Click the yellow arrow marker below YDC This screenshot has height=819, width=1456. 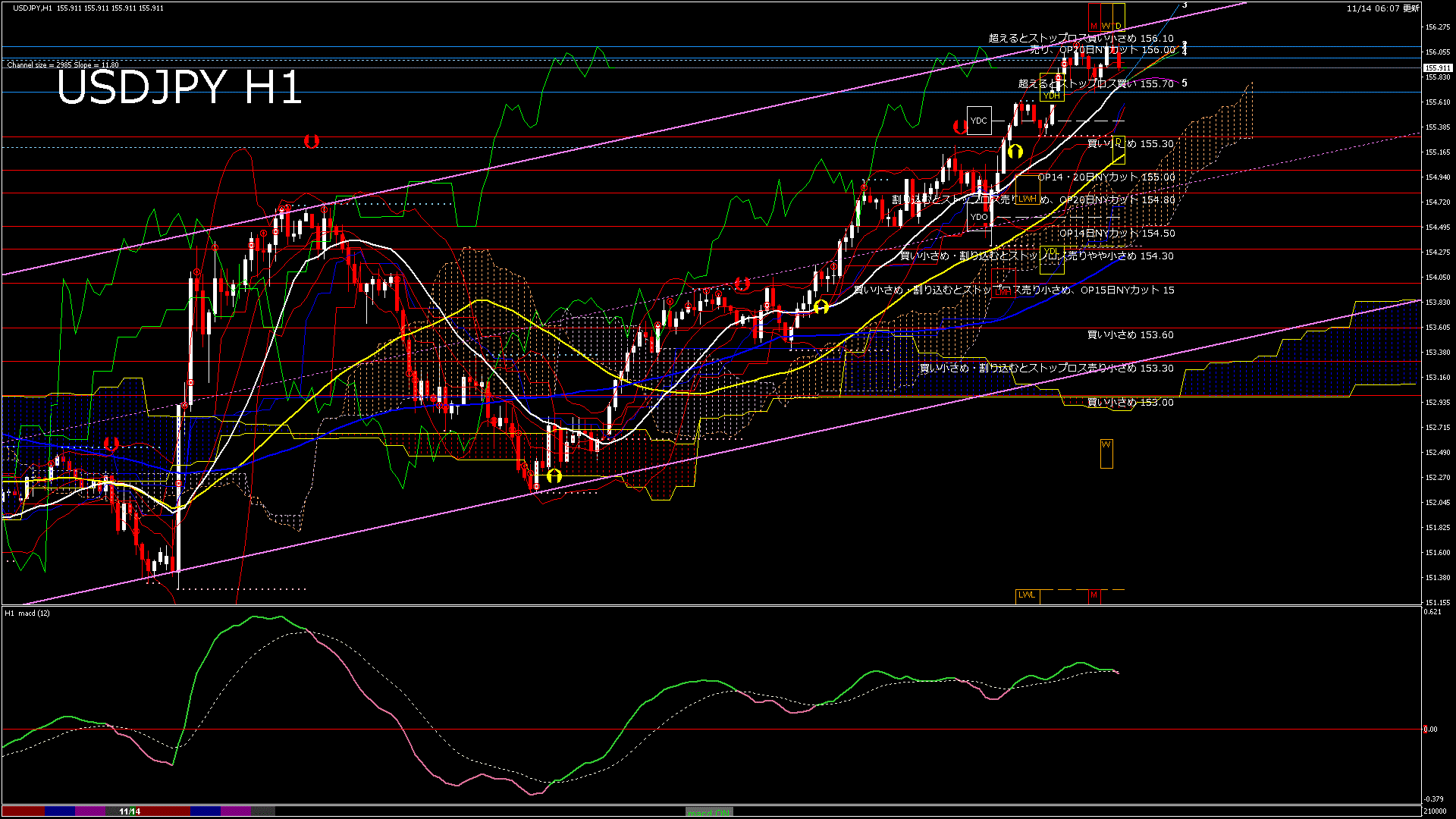(1015, 152)
